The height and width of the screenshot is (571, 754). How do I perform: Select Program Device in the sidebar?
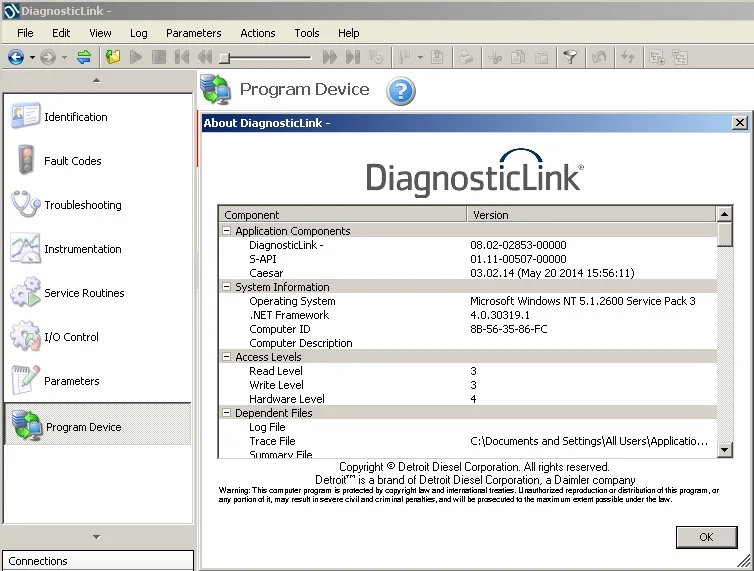click(x=98, y=425)
